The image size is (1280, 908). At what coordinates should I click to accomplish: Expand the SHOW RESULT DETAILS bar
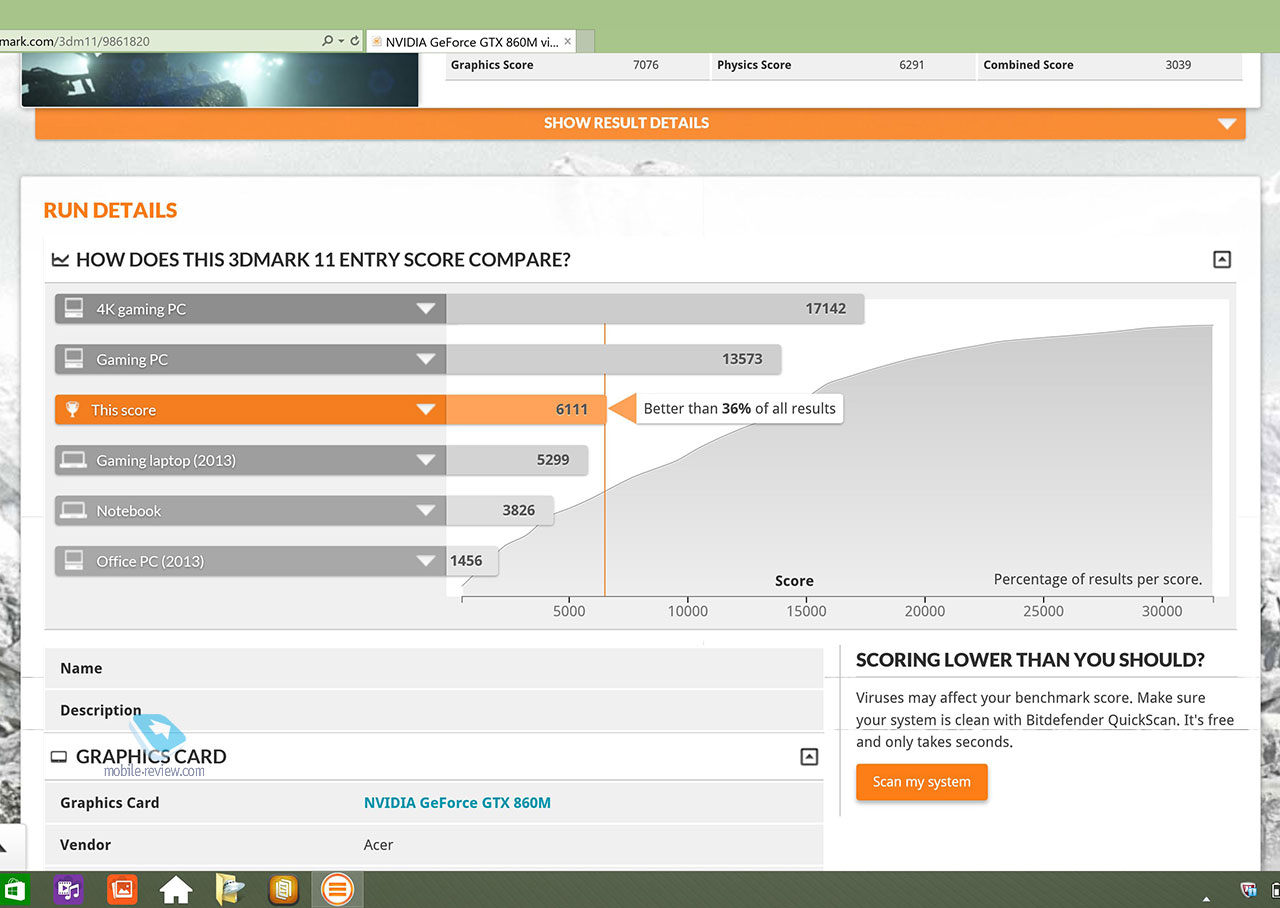click(x=640, y=123)
